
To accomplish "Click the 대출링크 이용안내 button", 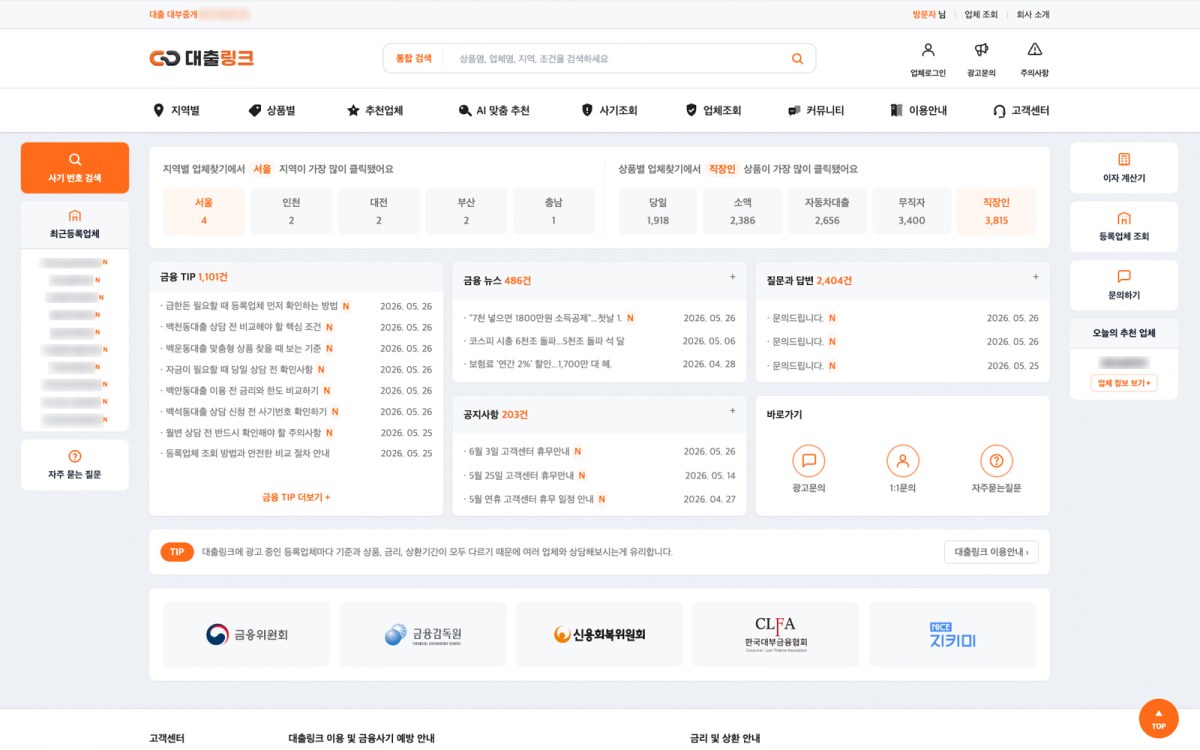I will tap(991, 552).
